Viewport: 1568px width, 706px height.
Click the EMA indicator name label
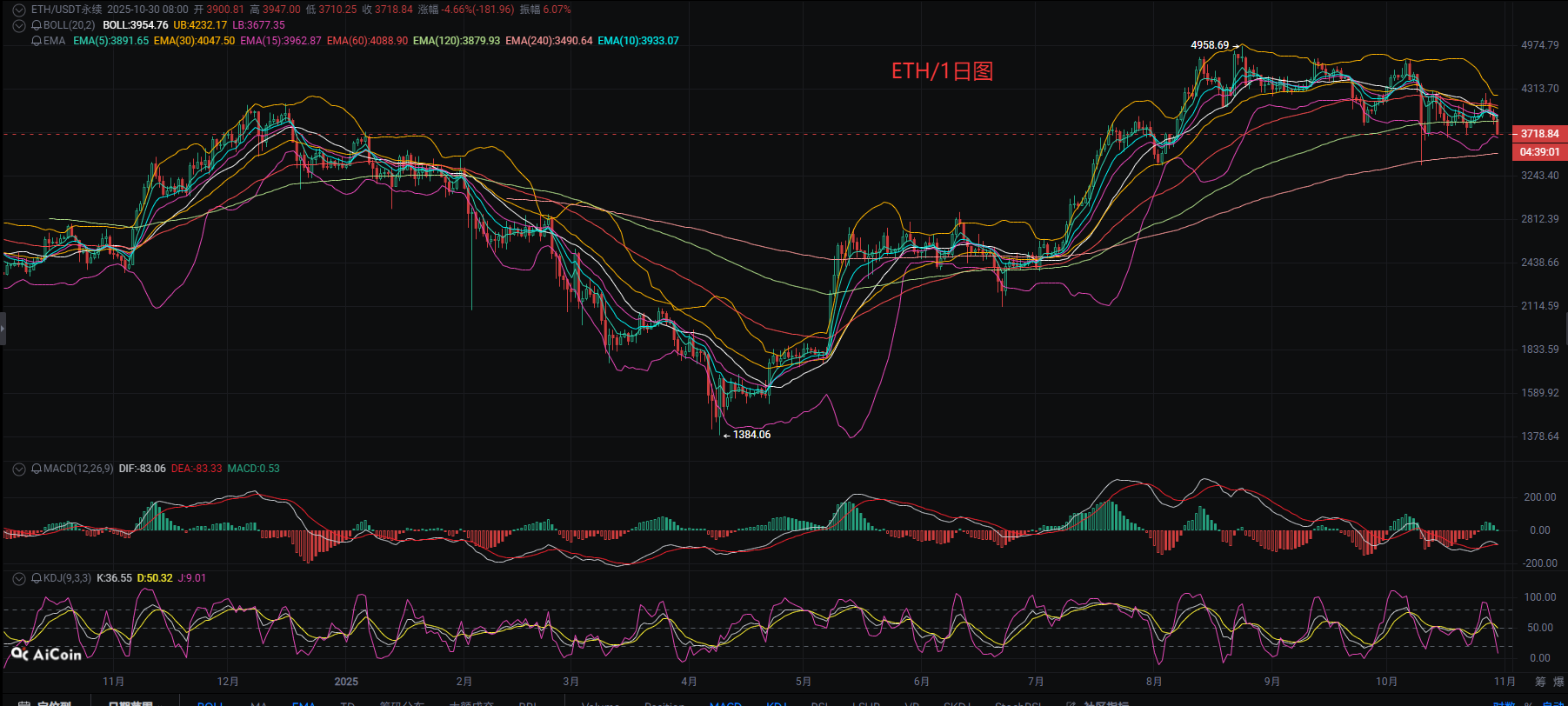pyautogui.click(x=54, y=41)
